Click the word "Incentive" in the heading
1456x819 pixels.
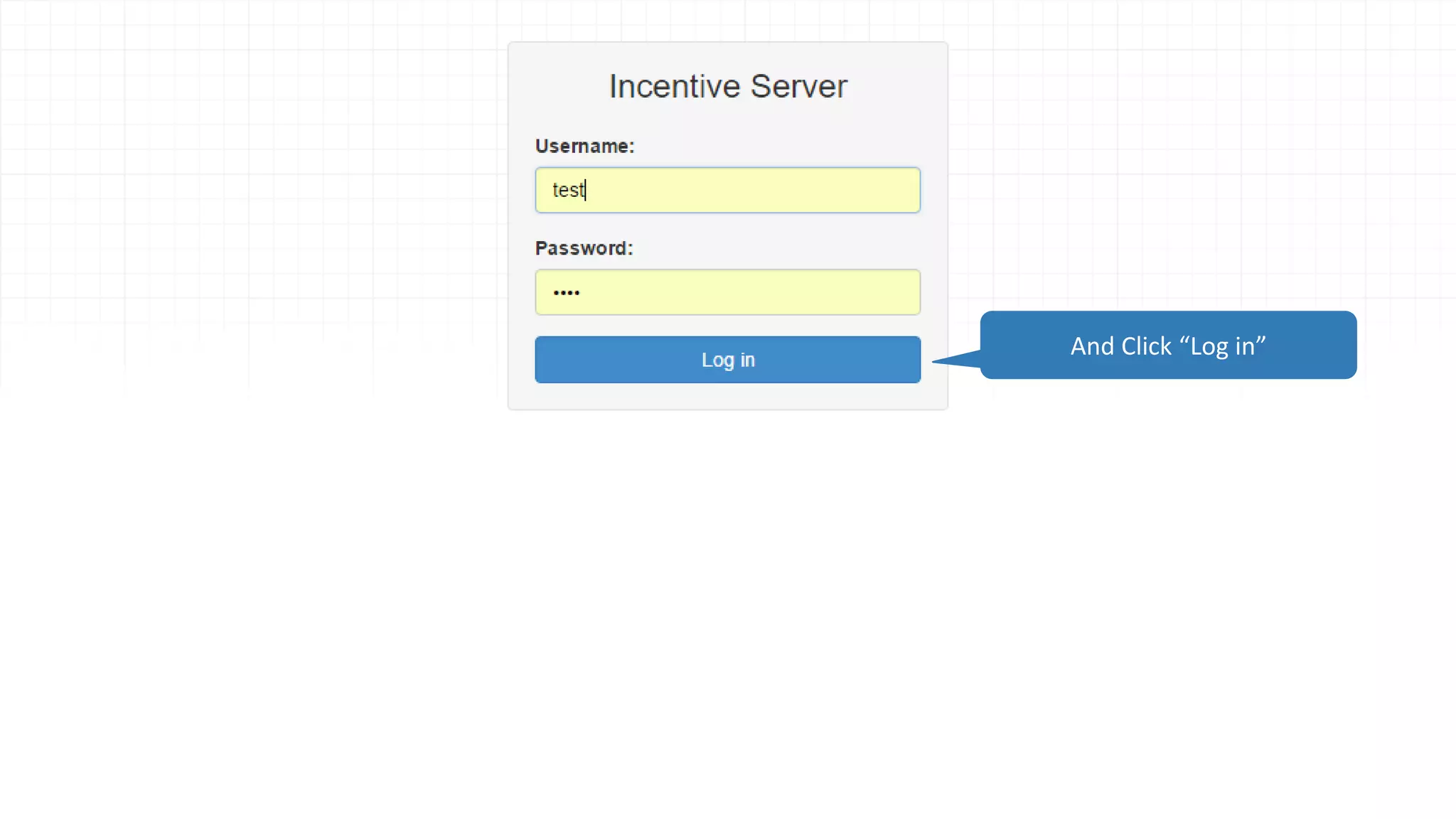point(675,87)
